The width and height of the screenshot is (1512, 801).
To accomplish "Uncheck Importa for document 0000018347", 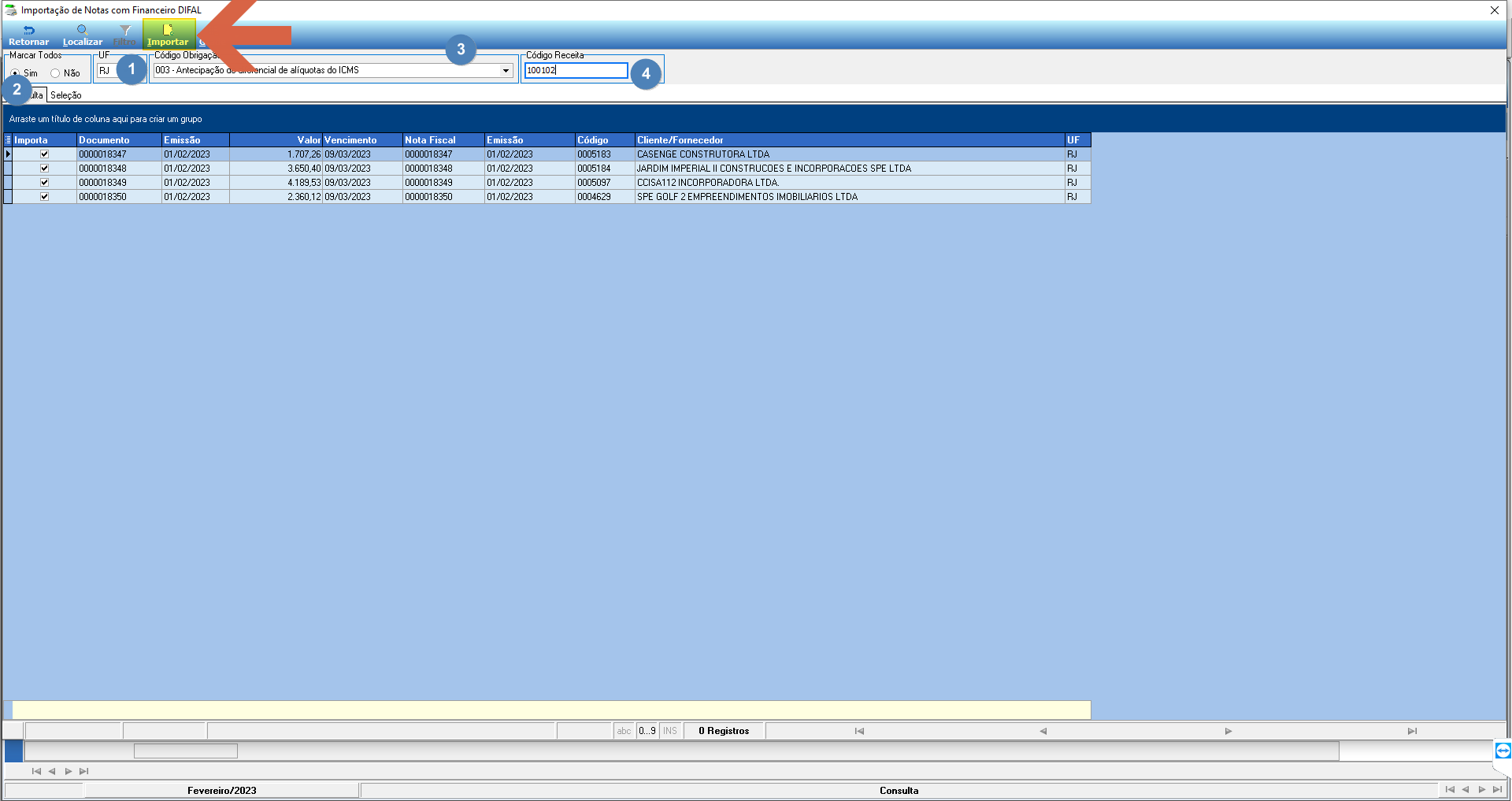I will coord(44,154).
